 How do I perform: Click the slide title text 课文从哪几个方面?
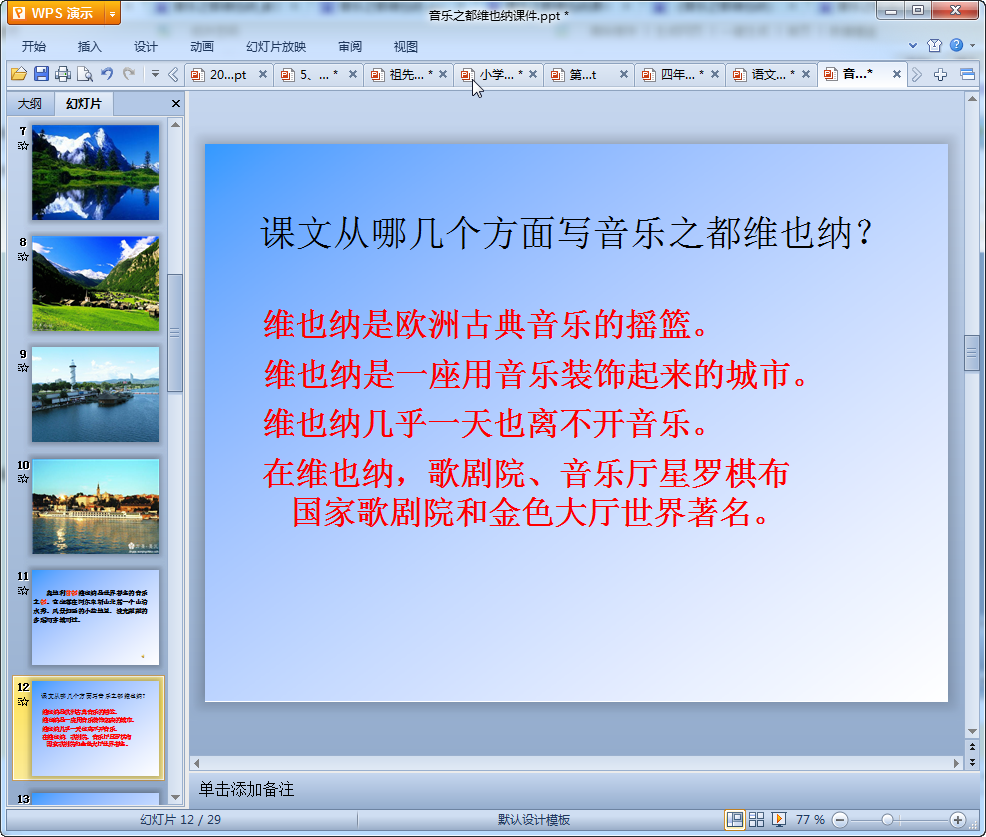pos(566,233)
